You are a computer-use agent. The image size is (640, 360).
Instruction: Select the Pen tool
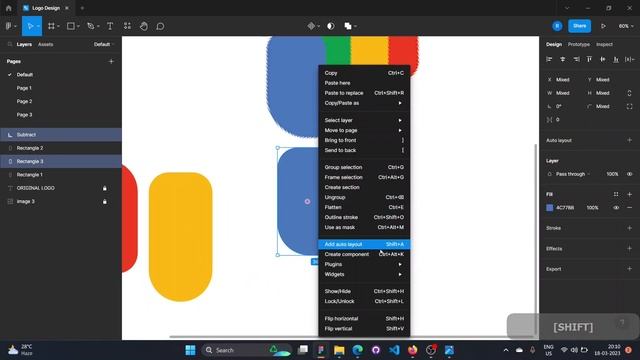pos(90,26)
